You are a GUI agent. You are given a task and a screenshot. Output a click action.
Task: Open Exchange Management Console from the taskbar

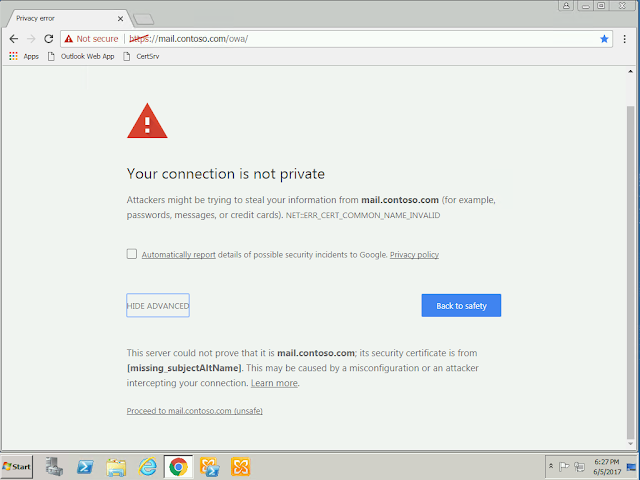[x=240, y=467]
